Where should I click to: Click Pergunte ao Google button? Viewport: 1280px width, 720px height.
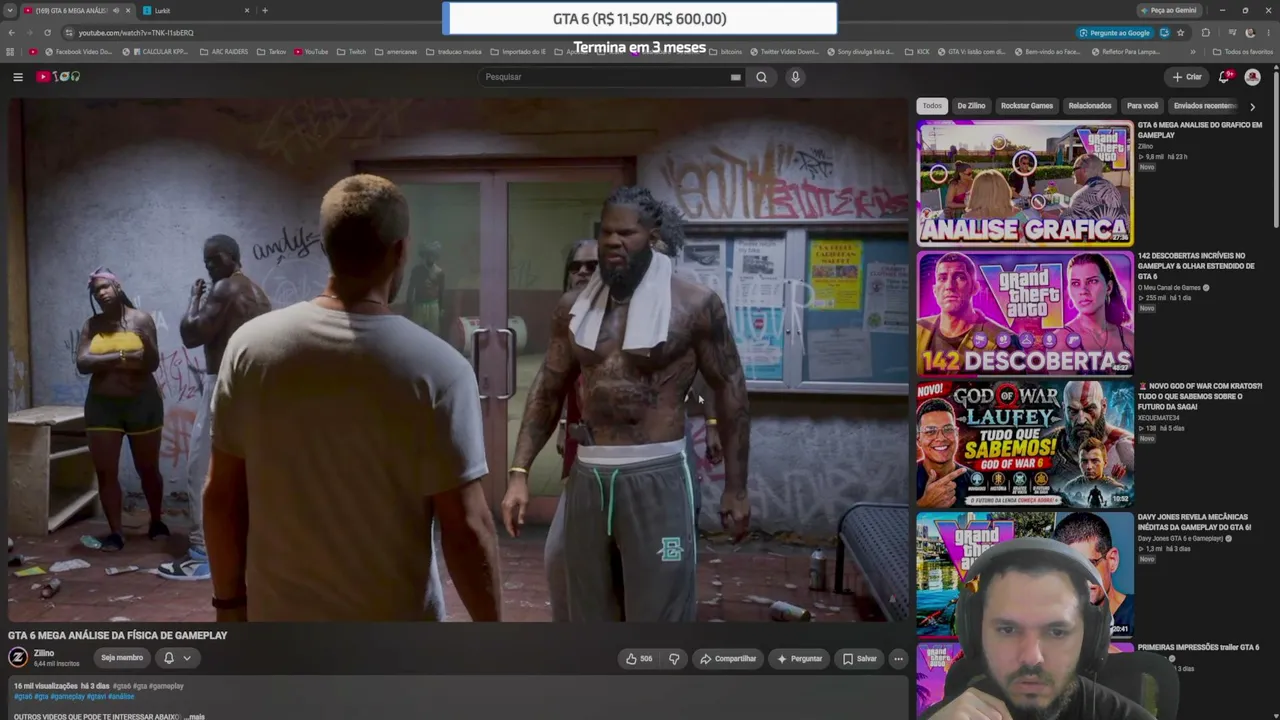1114,33
